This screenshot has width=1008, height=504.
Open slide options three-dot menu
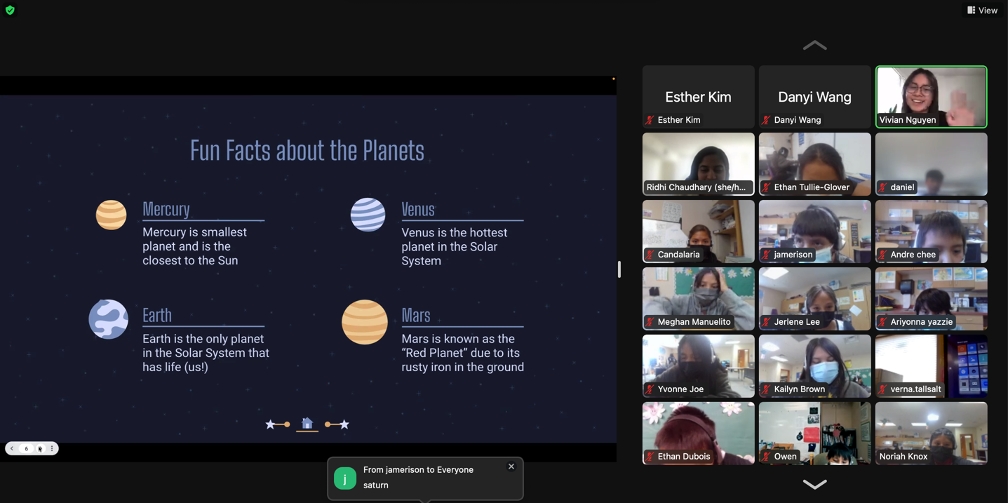click(x=52, y=448)
